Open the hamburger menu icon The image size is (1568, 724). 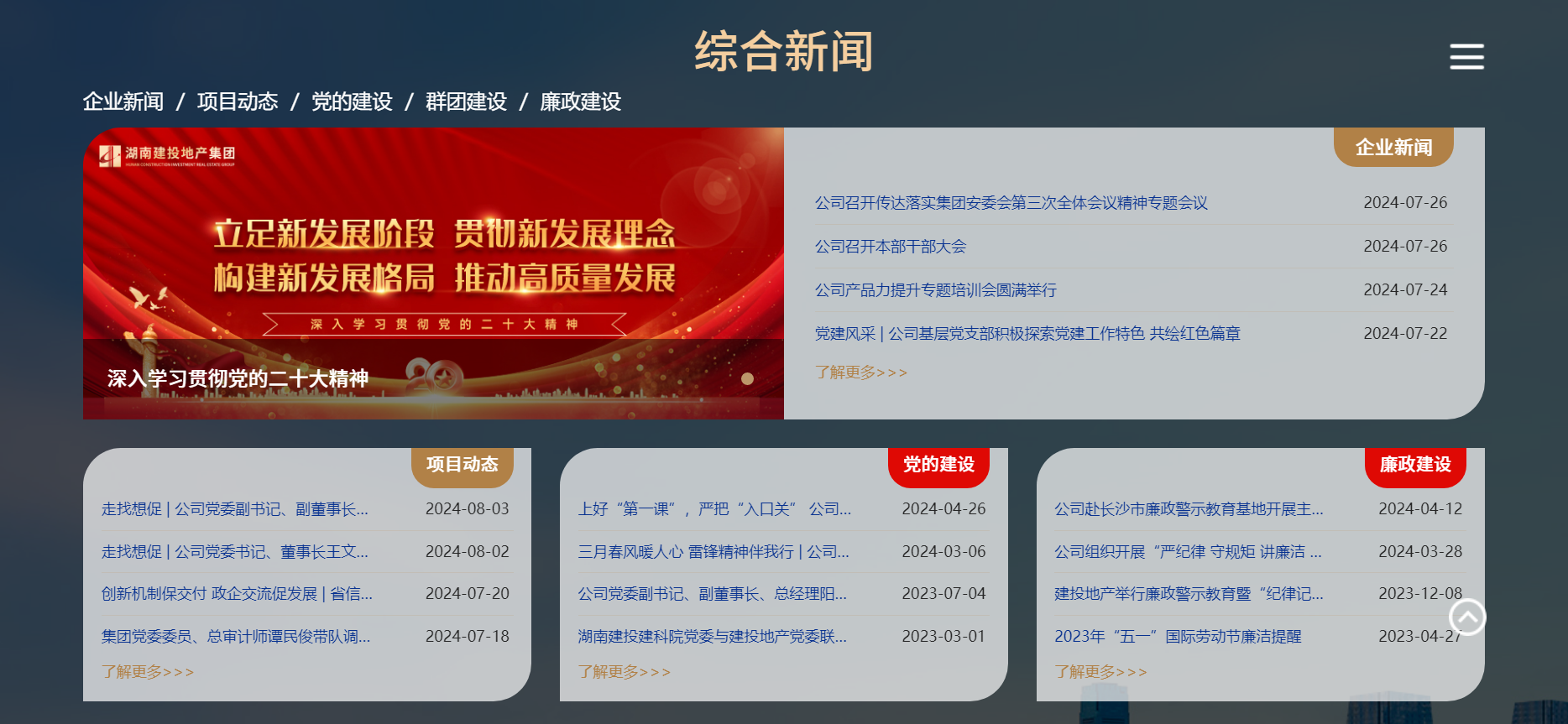(x=1466, y=56)
